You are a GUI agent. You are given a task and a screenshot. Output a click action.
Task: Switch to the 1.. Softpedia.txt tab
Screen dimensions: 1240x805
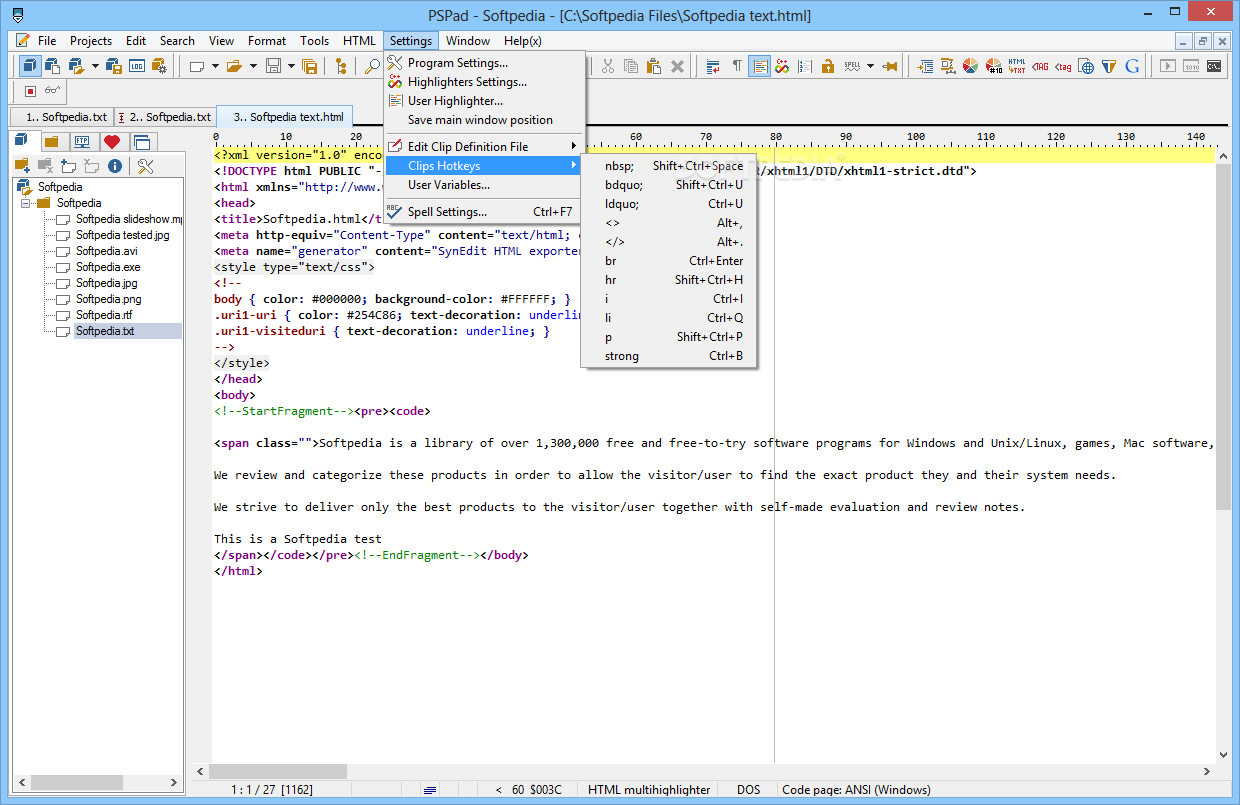pyautogui.click(x=63, y=117)
